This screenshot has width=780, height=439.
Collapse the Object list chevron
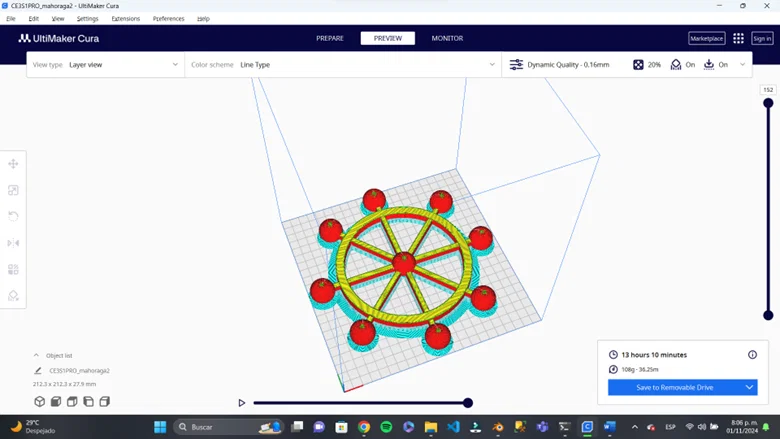click(x=36, y=355)
